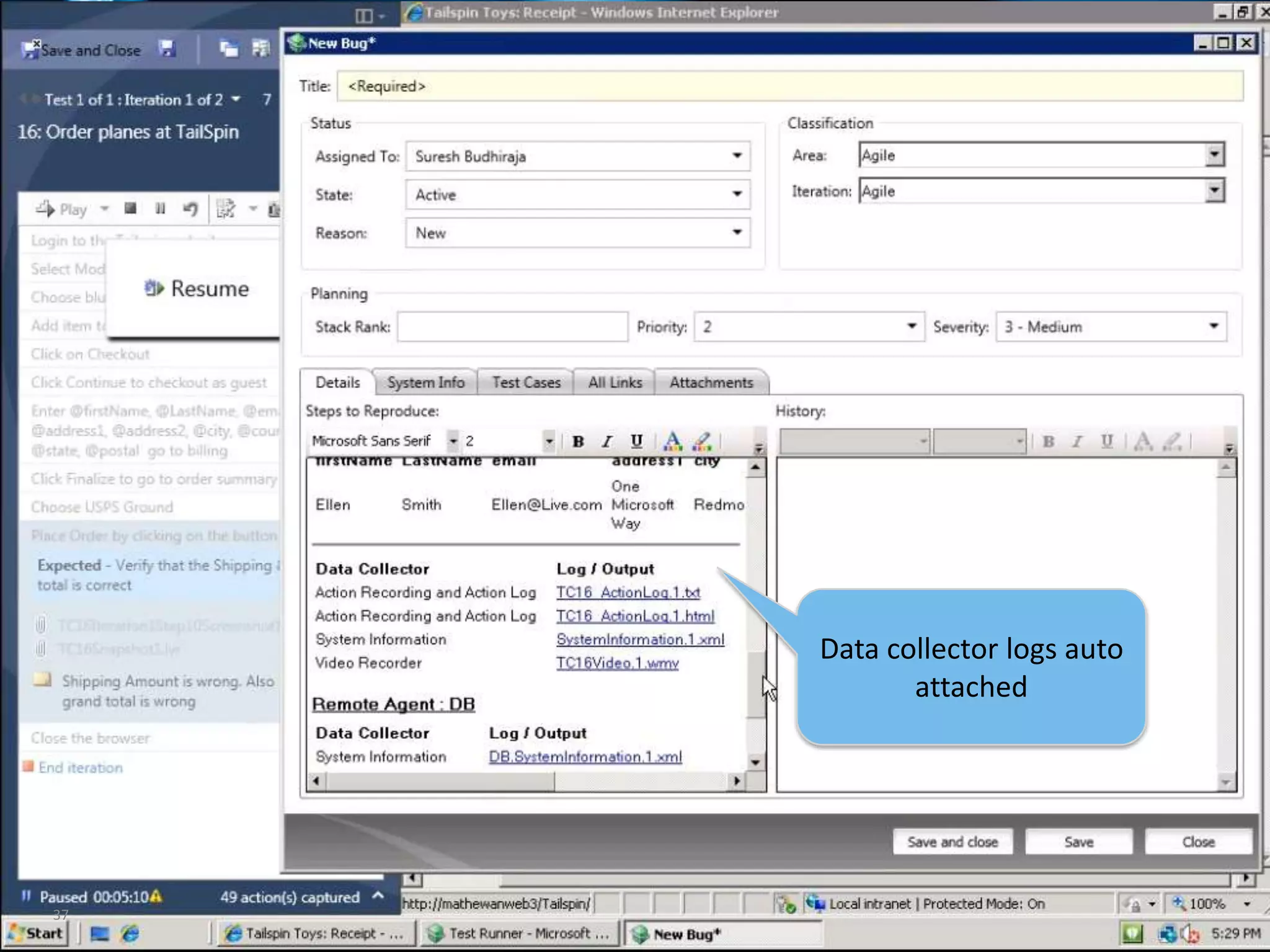Click the Paused indicator icon in status bar
Screen dimensions: 1270x952
click(27, 896)
